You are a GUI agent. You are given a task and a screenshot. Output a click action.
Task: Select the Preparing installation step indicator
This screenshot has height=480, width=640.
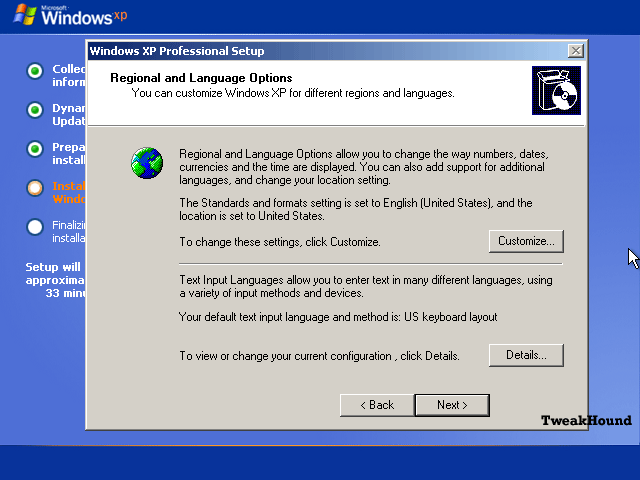35,149
